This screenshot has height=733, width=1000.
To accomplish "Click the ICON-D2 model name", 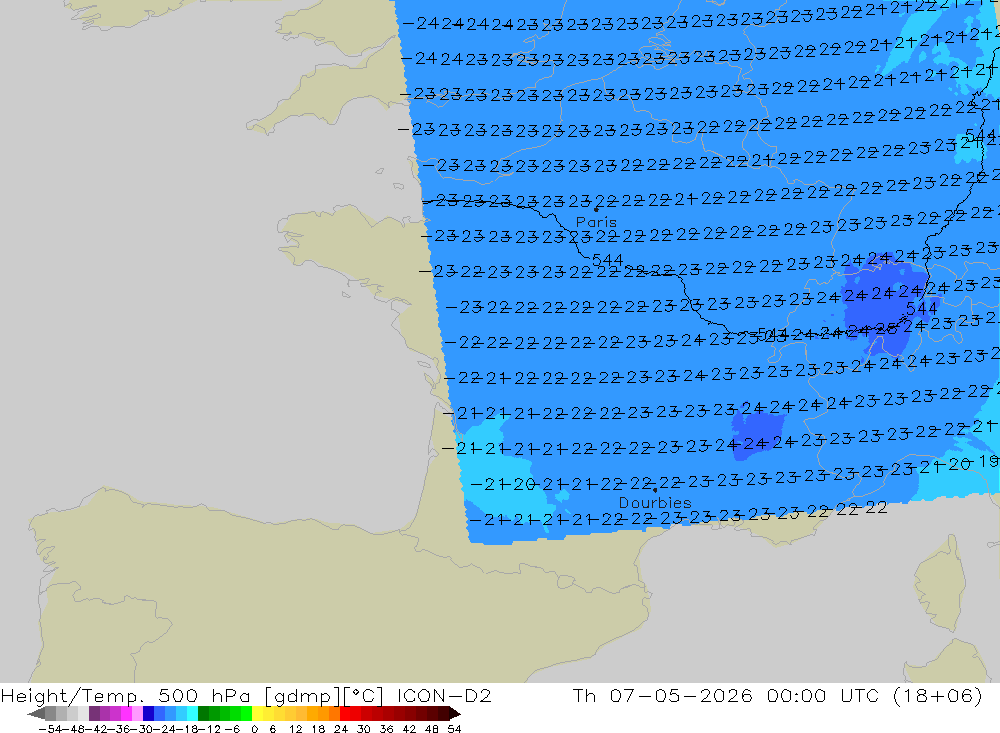I will (444, 695).
